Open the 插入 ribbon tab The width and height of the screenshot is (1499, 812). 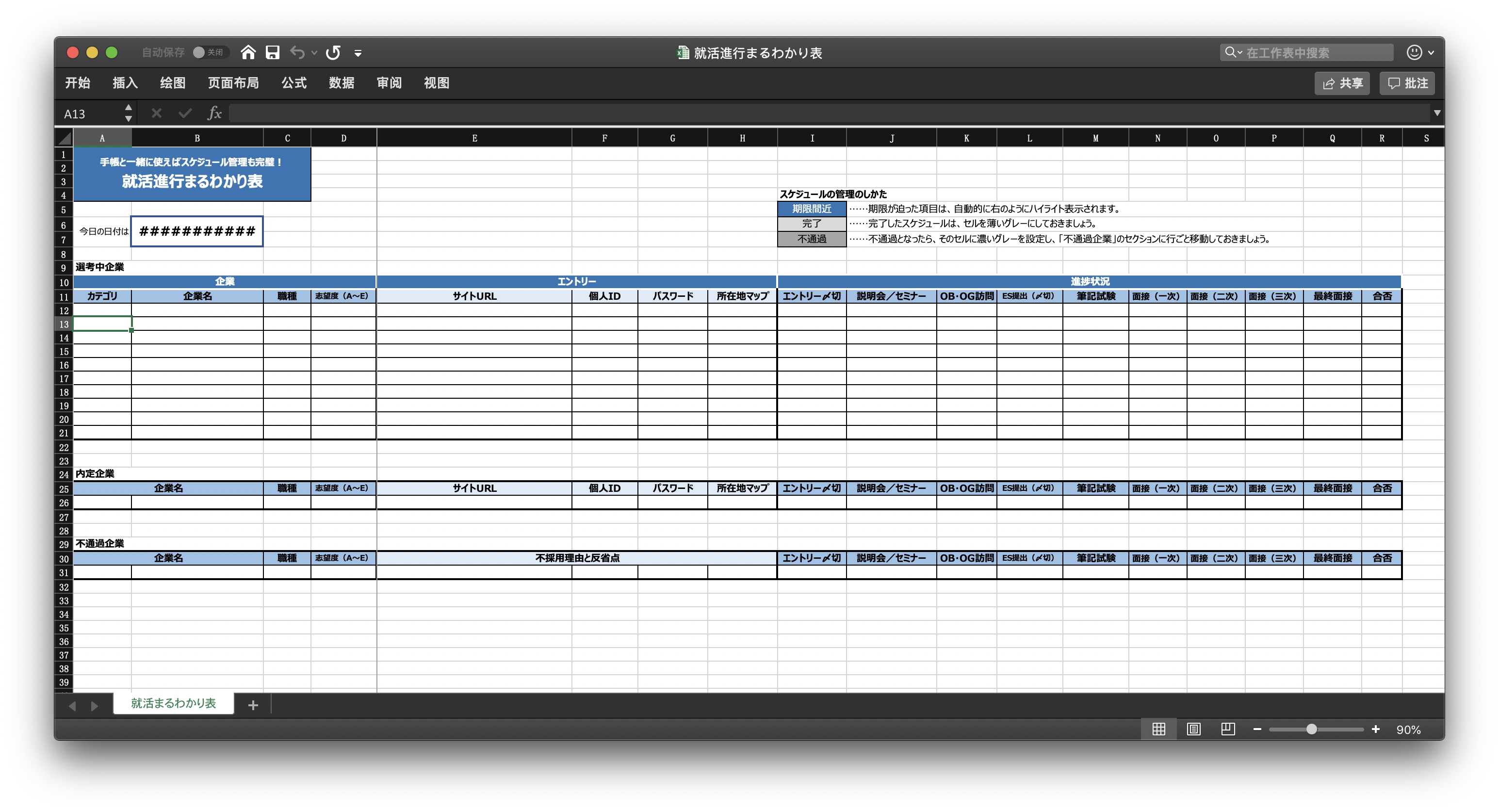pos(125,83)
